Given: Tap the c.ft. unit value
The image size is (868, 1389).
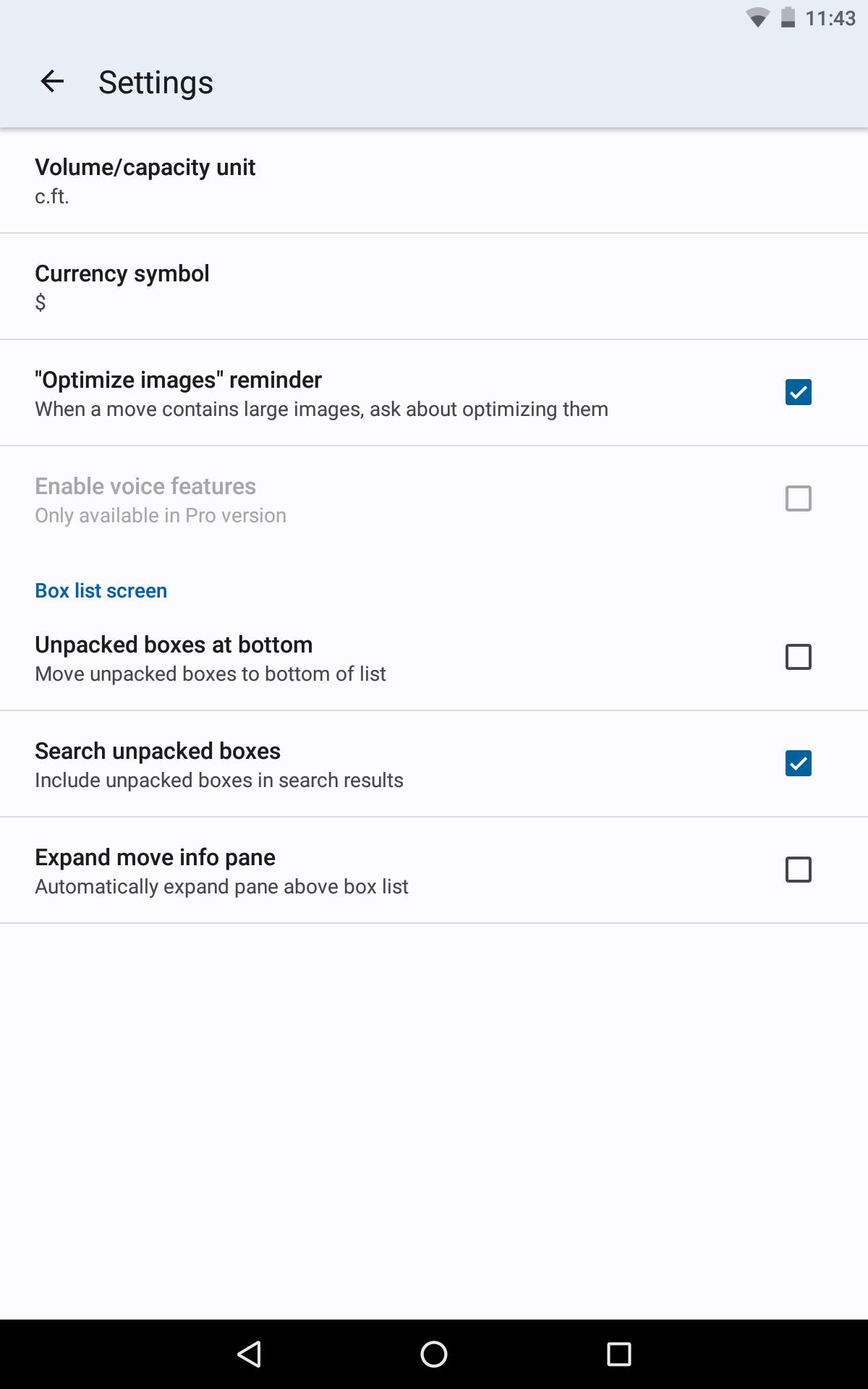Looking at the screenshot, I should pos(52,197).
